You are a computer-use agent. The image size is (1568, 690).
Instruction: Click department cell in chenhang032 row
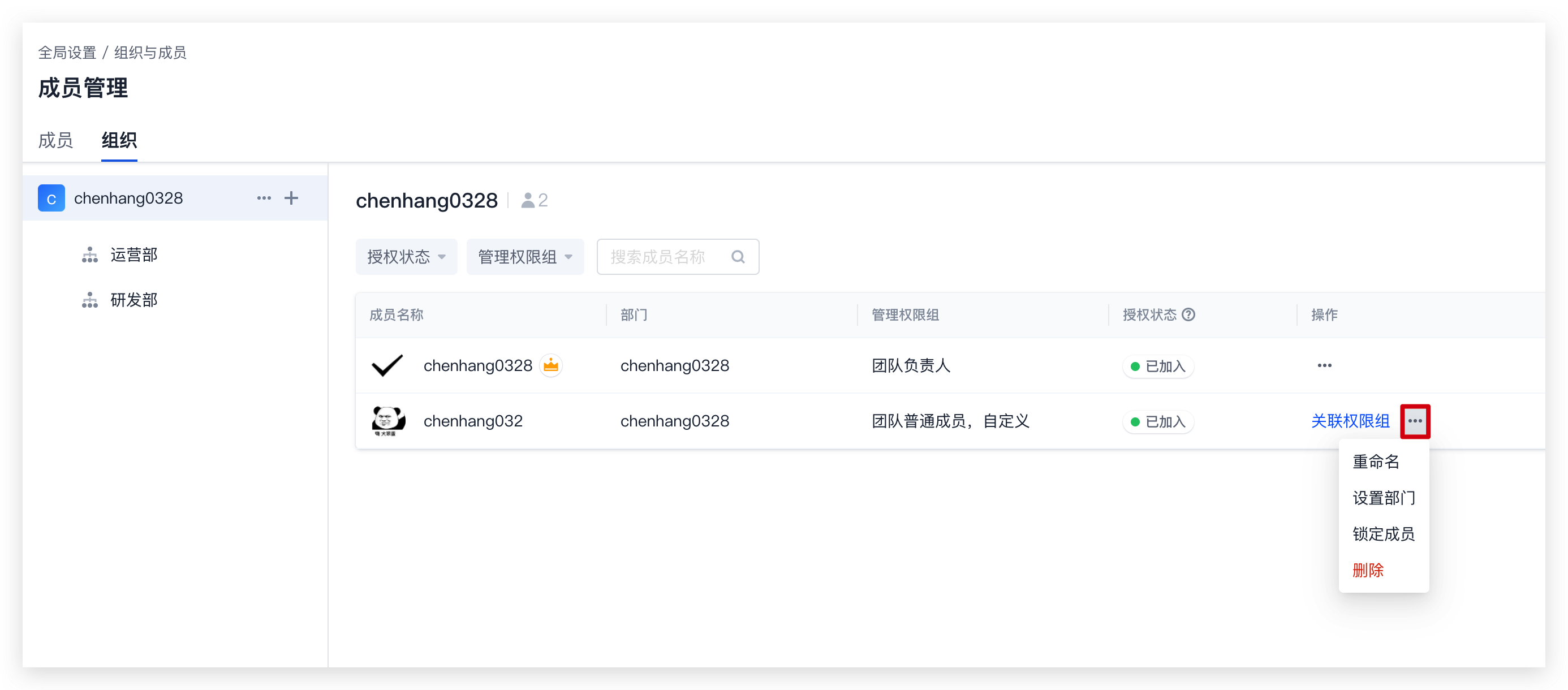(x=674, y=421)
